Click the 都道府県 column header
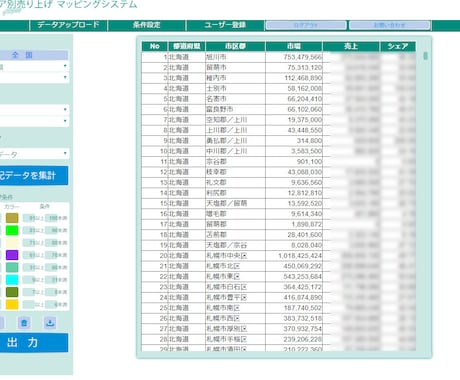The image size is (460, 380). (187, 46)
